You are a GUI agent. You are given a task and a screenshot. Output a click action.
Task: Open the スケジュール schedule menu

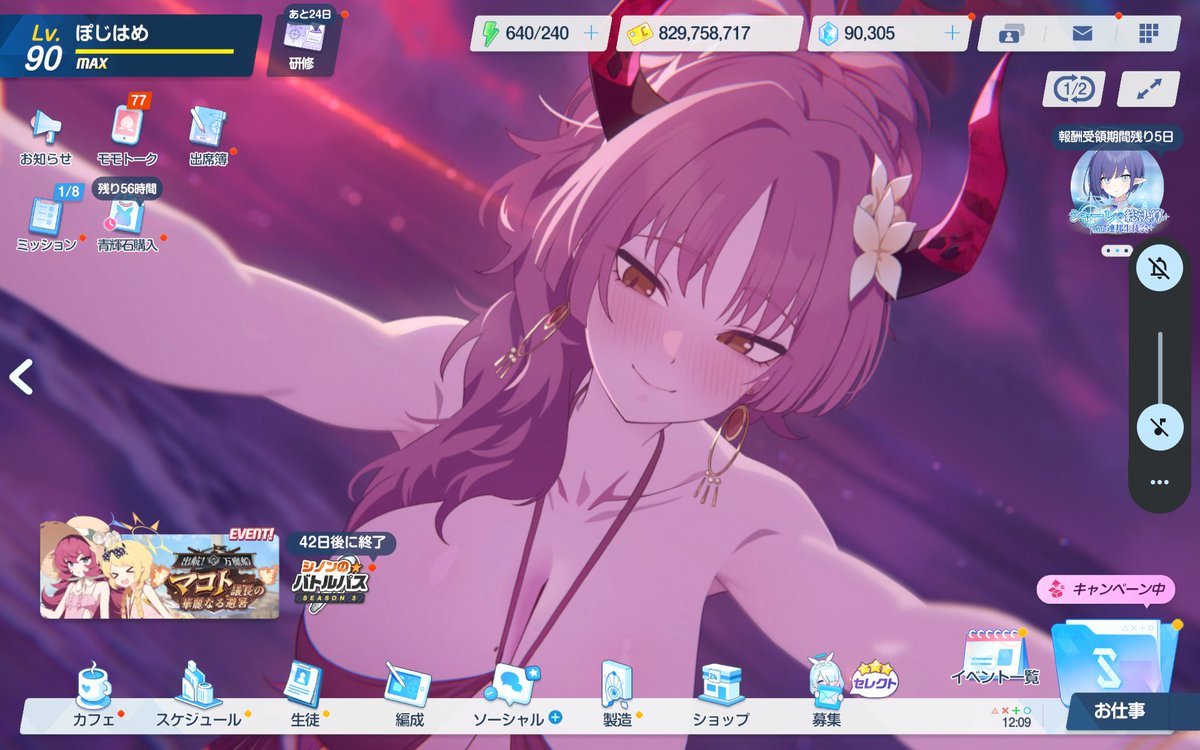coord(199,695)
